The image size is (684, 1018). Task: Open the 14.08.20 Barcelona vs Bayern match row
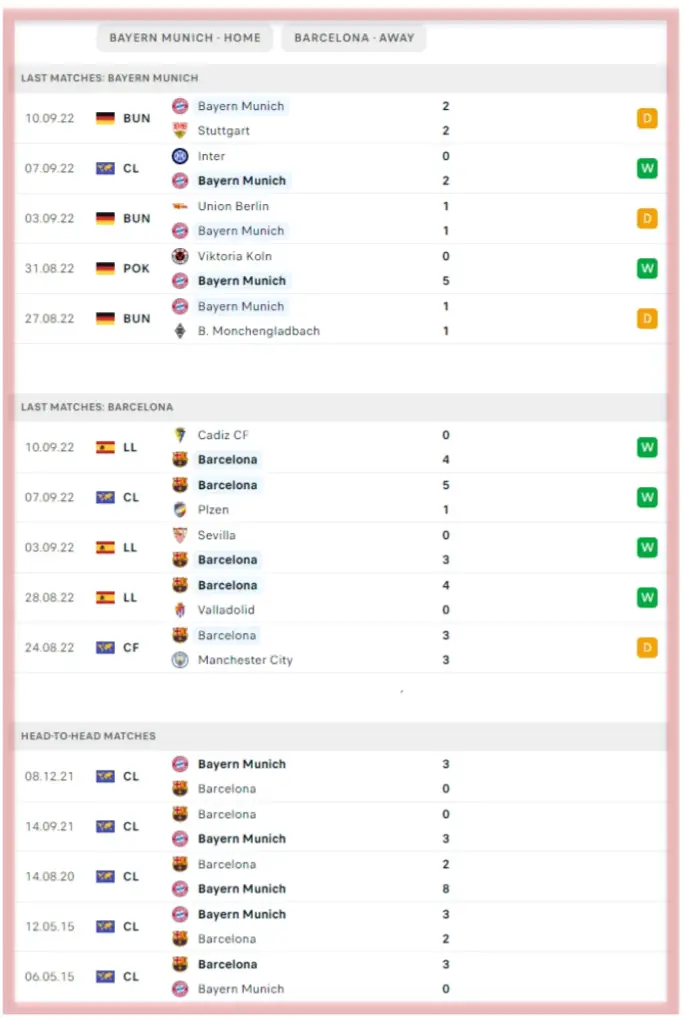coord(340,877)
